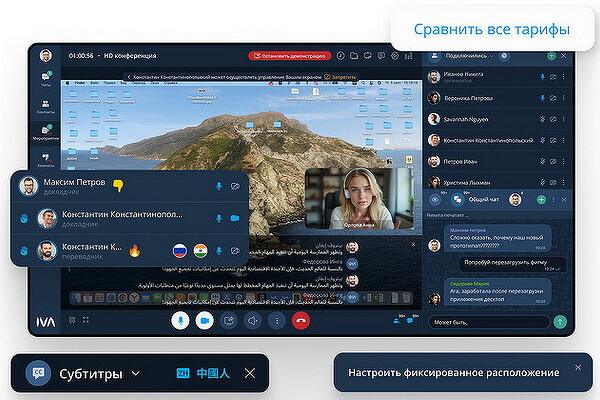600x400 pixels.
Task: Click the red end call button
Action: [x=299, y=320]
